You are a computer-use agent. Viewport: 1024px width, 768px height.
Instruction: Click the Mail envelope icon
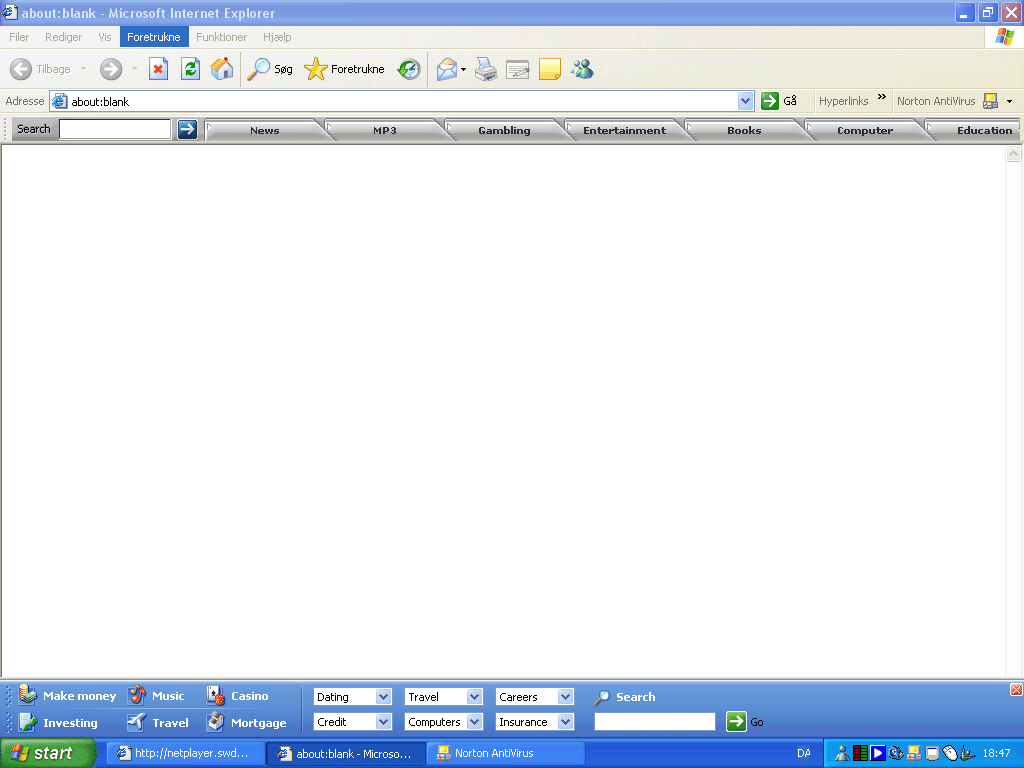[x=446, y=69]
